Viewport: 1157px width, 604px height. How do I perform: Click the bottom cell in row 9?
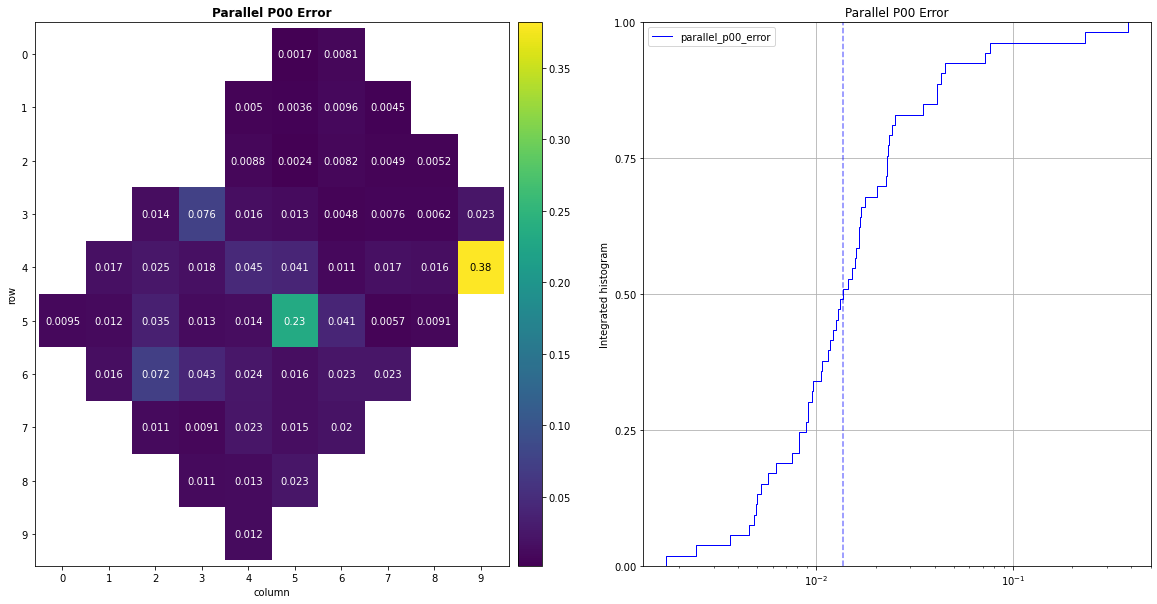(x=248, y=534)
